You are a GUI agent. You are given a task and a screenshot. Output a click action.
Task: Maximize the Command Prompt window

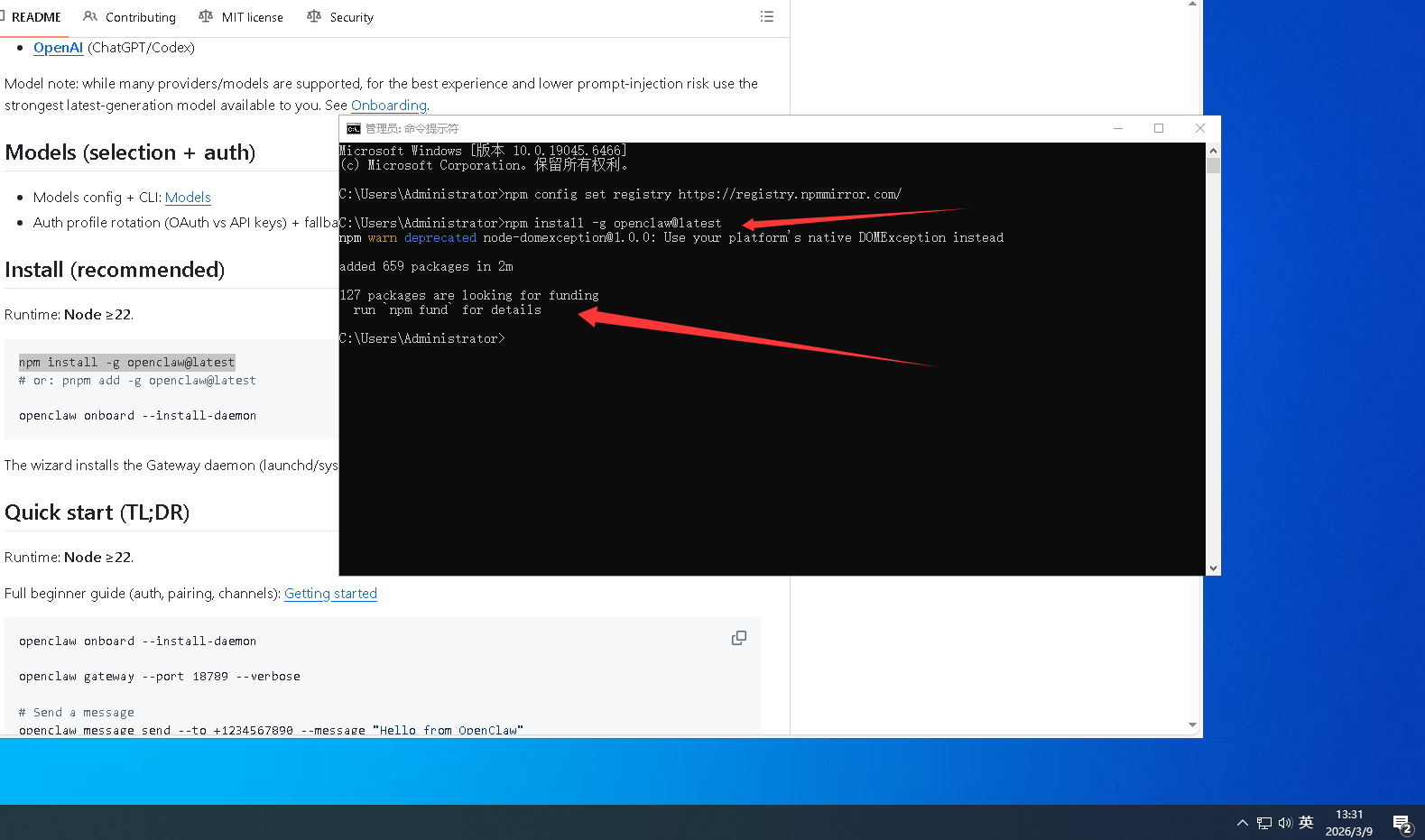click(x=1159, y=128)
